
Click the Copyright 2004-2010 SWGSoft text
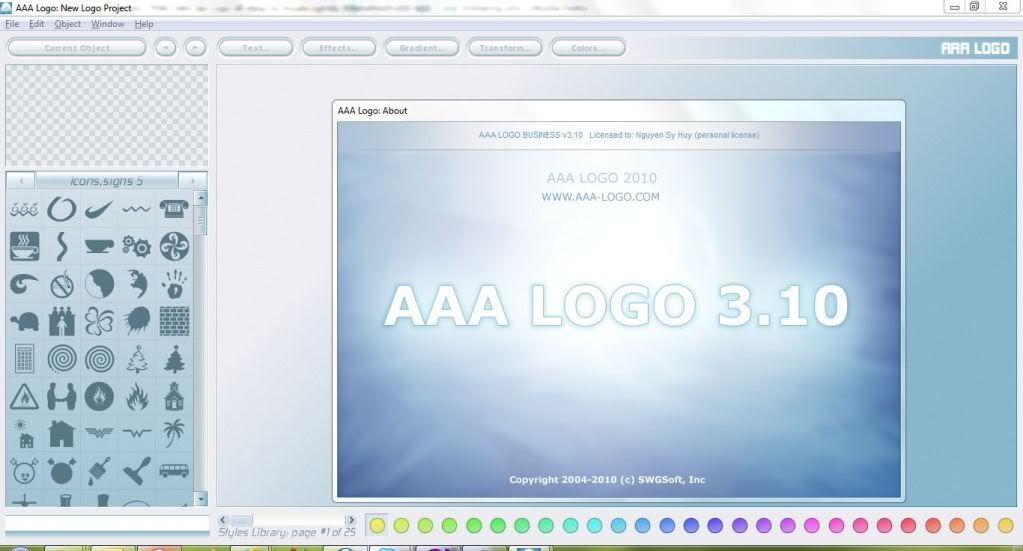(607, 479)
